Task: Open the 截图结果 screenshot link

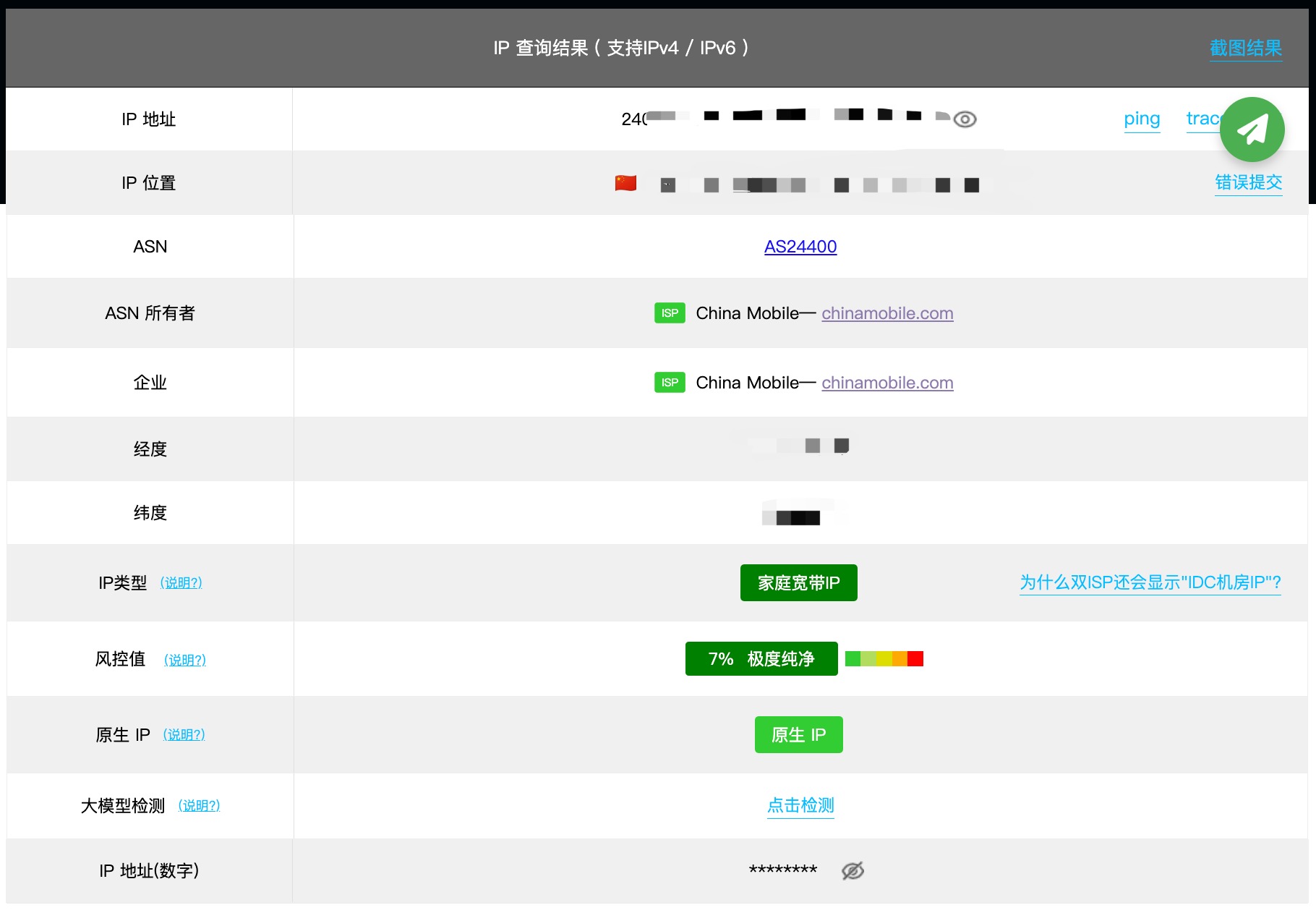Action: click(x=1245, y=48)
